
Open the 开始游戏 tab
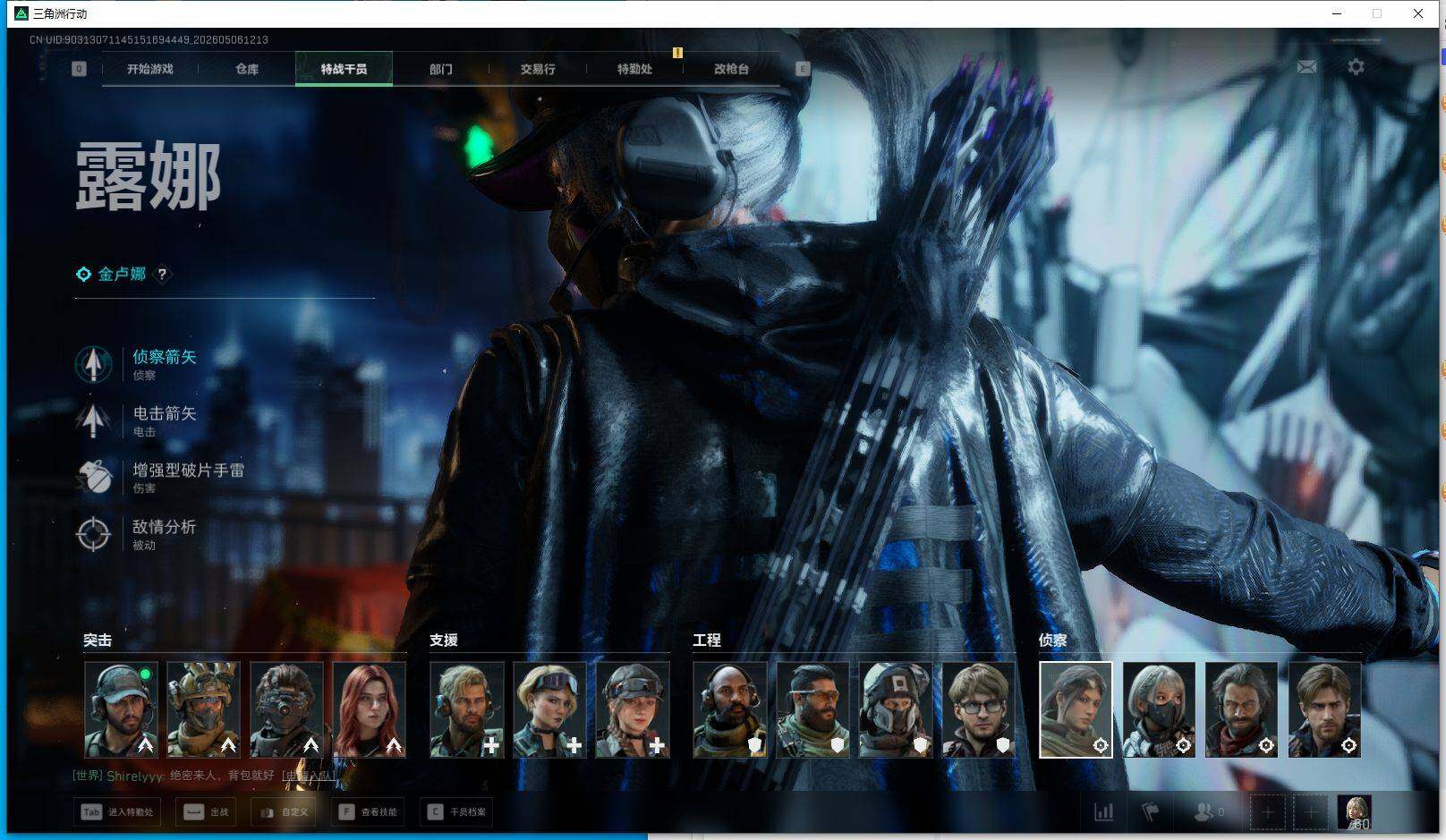pos(149,69)
